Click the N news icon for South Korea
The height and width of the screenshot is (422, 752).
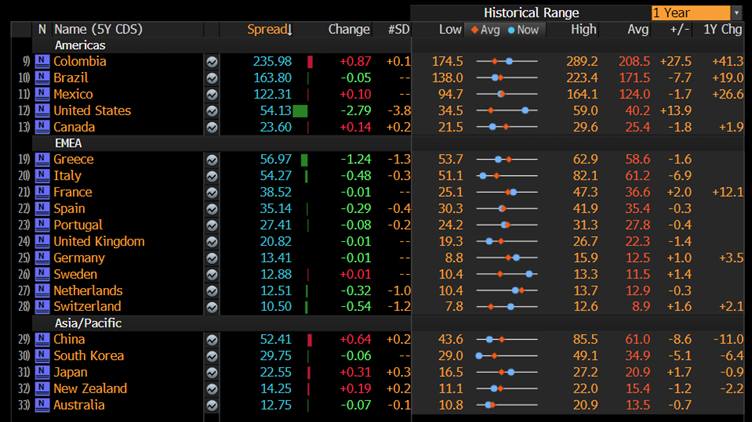point(42,355)
